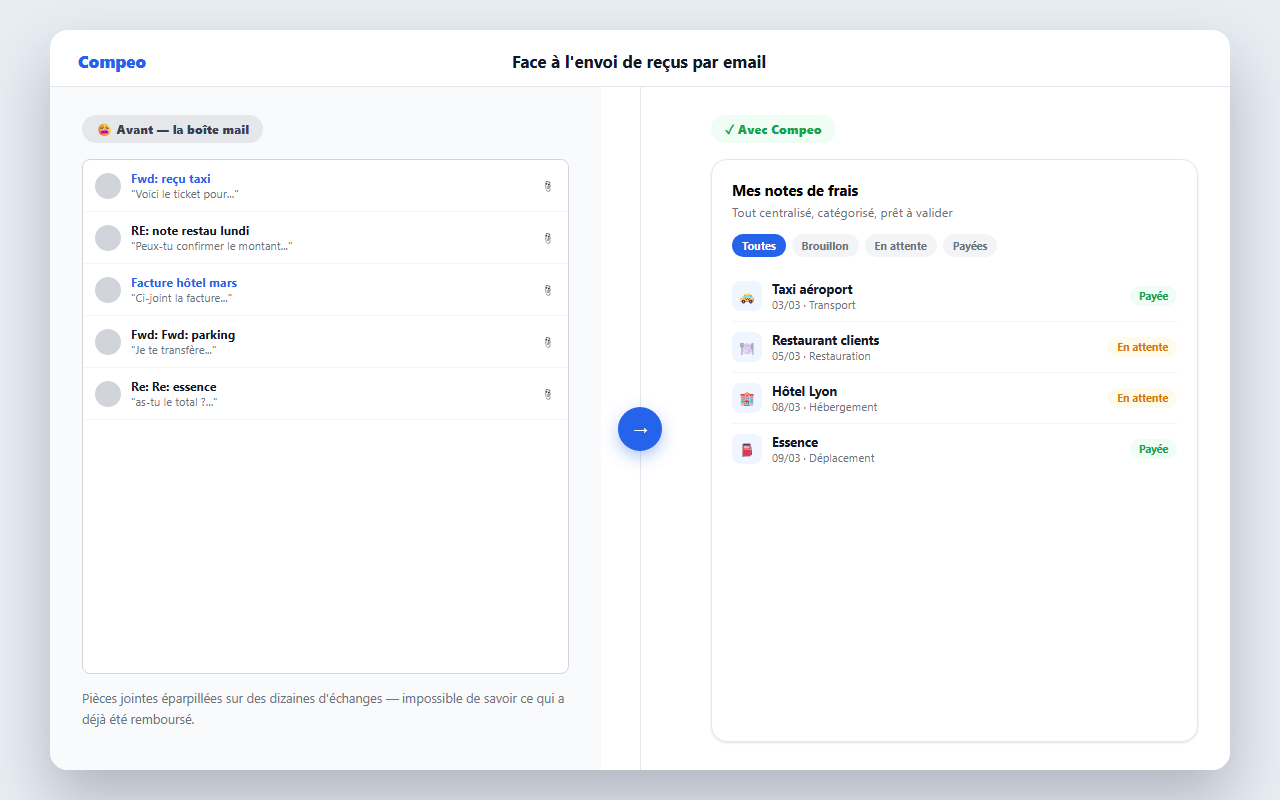Click the En attente status on Restaurant clients

(1143, 347)
